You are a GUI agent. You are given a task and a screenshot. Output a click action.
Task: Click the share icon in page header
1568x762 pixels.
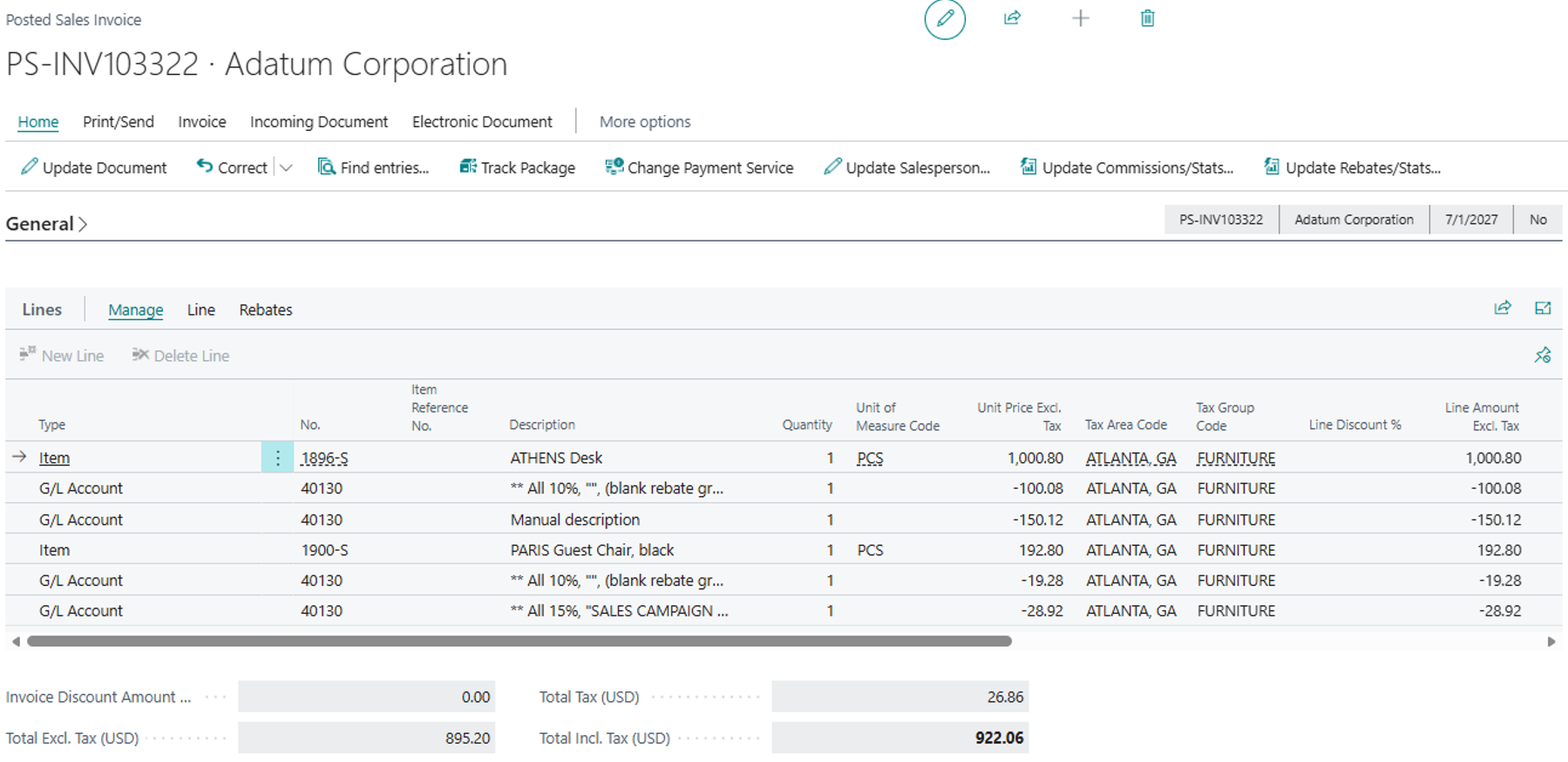1012,18
